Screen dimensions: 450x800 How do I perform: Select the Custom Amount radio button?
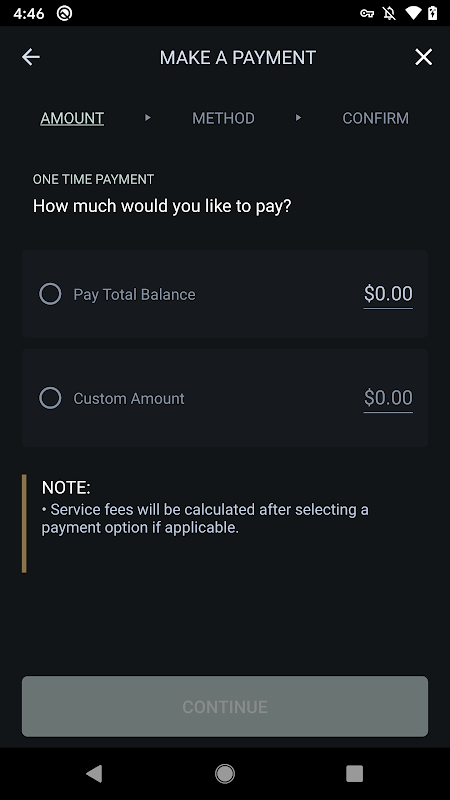[50, 398]
